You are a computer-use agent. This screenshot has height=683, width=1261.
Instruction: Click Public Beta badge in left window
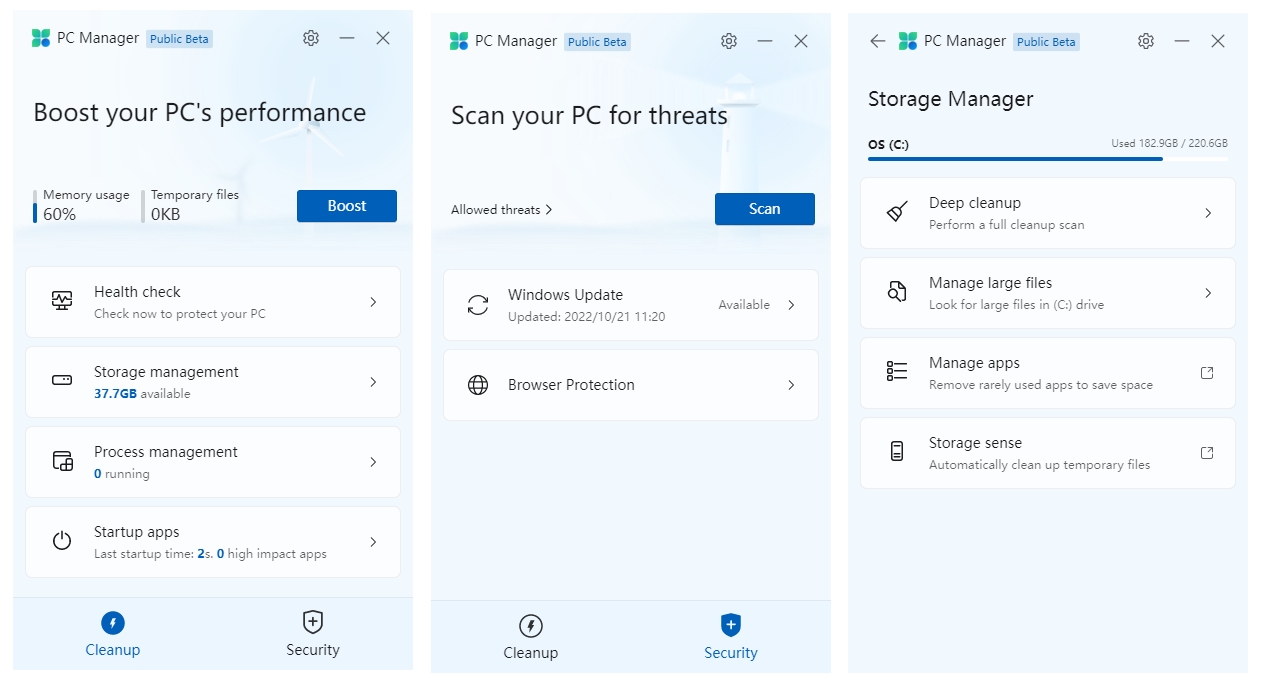[x=180, y=39]
